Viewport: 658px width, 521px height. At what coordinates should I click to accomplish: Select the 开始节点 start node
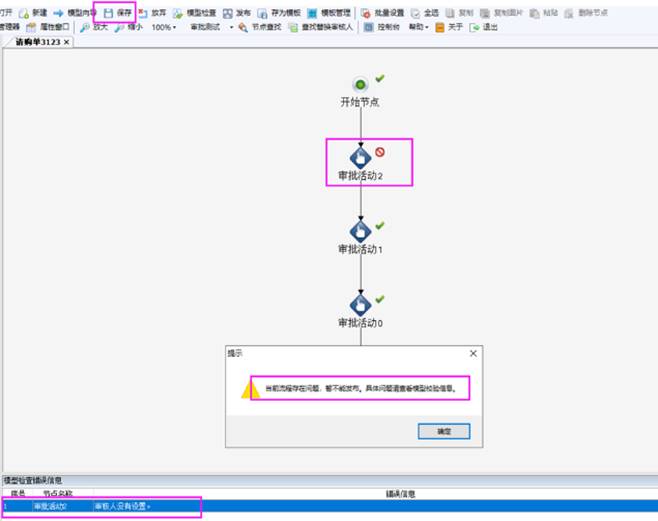[360, 85]
